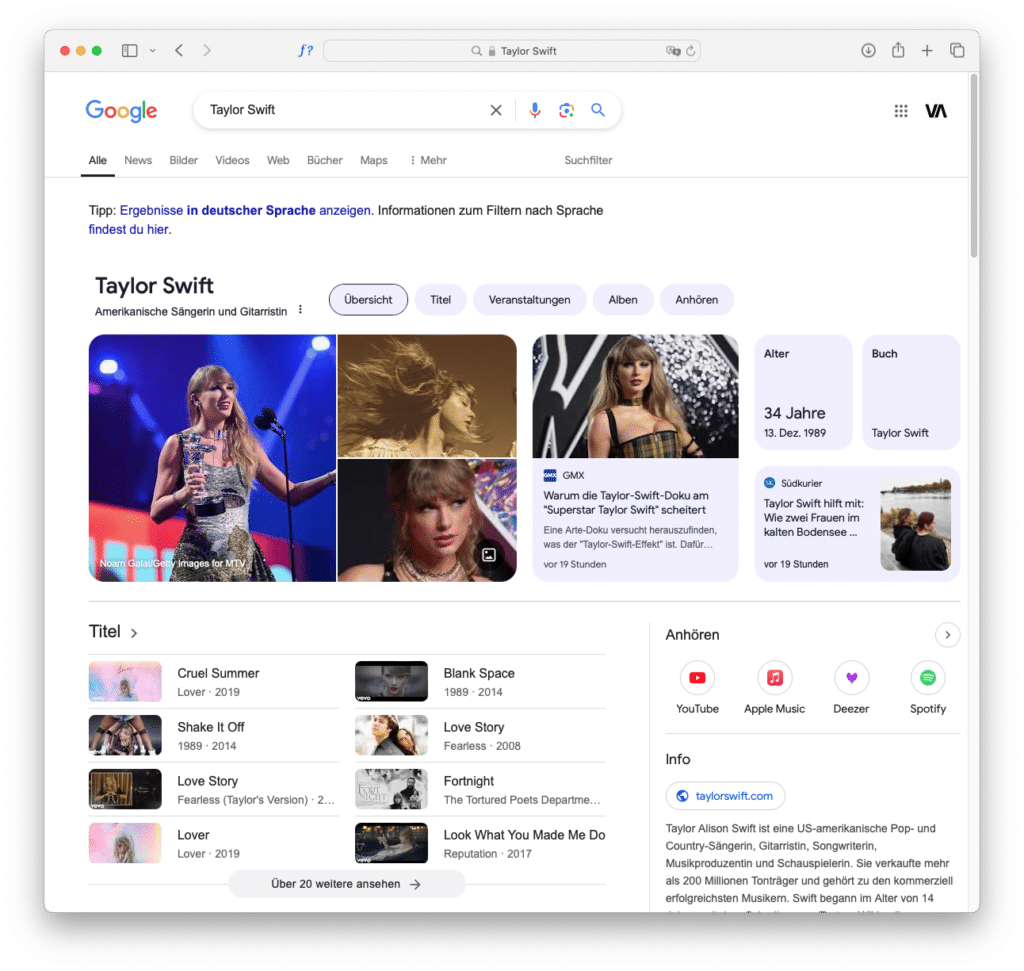Expand the Titel section heading arrow

(134, 633)
